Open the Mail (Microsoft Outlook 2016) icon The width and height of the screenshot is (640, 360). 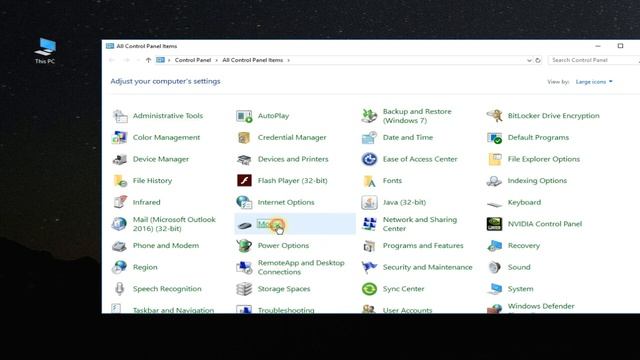[120, 224]
